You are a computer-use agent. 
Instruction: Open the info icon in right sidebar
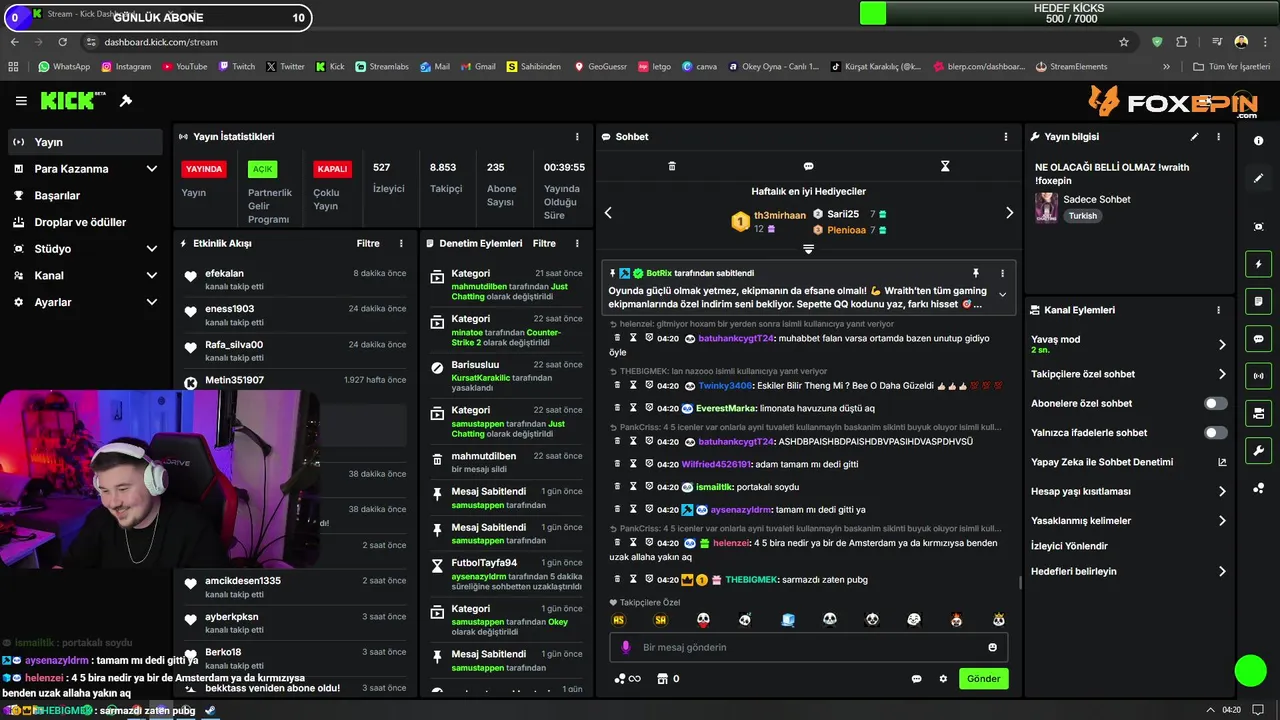[1258, 141]
